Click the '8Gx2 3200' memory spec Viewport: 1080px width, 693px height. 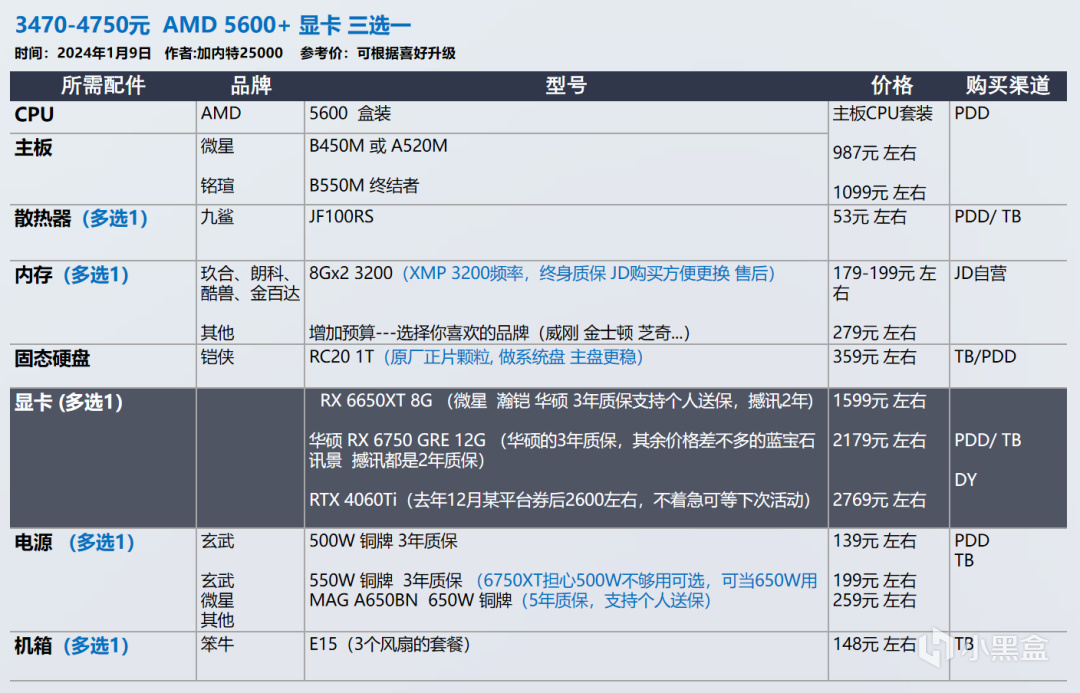pyautogui.click(x=351, y=273)
